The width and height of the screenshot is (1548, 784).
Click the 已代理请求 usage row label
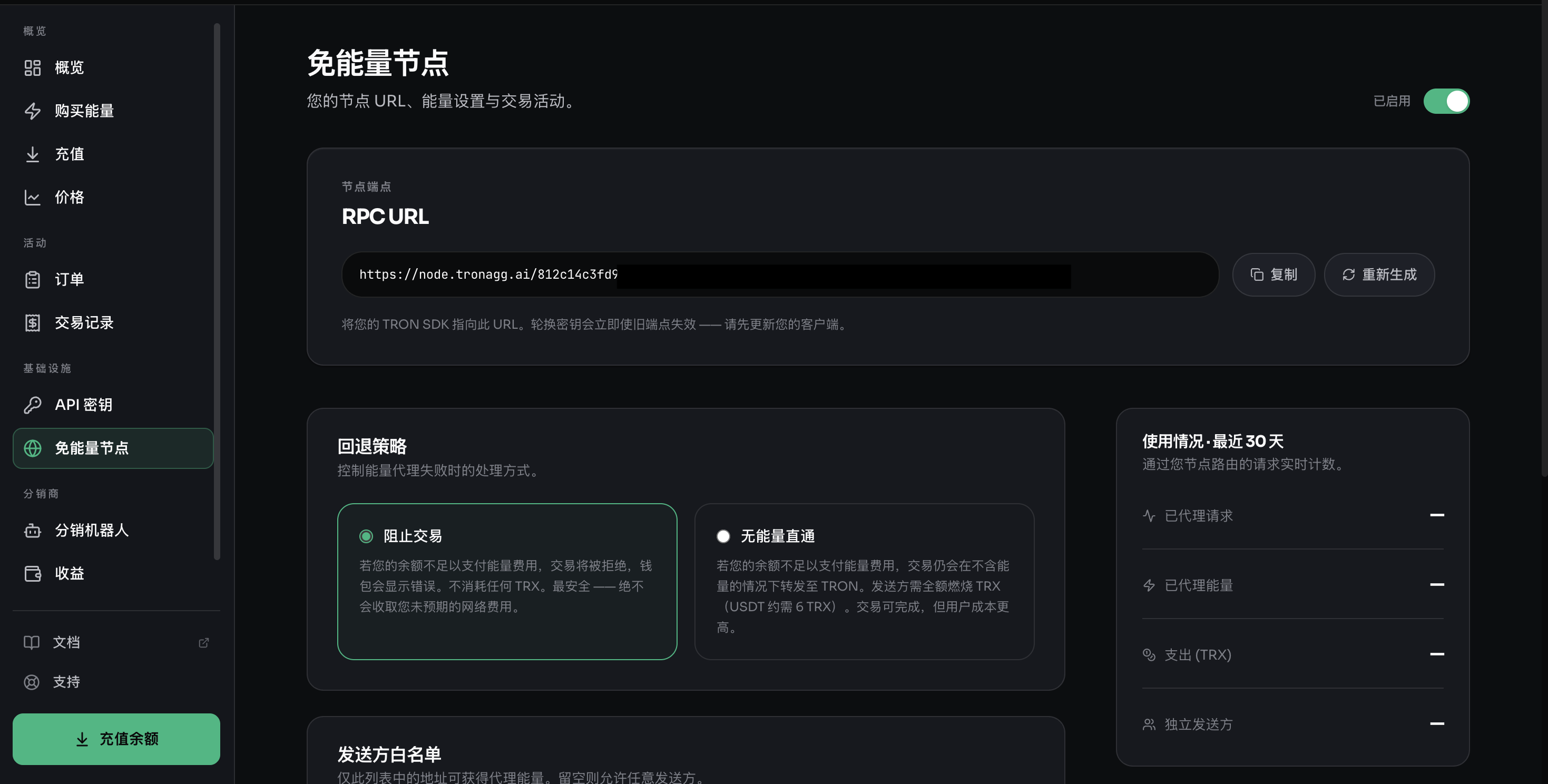click(1198, 516)
